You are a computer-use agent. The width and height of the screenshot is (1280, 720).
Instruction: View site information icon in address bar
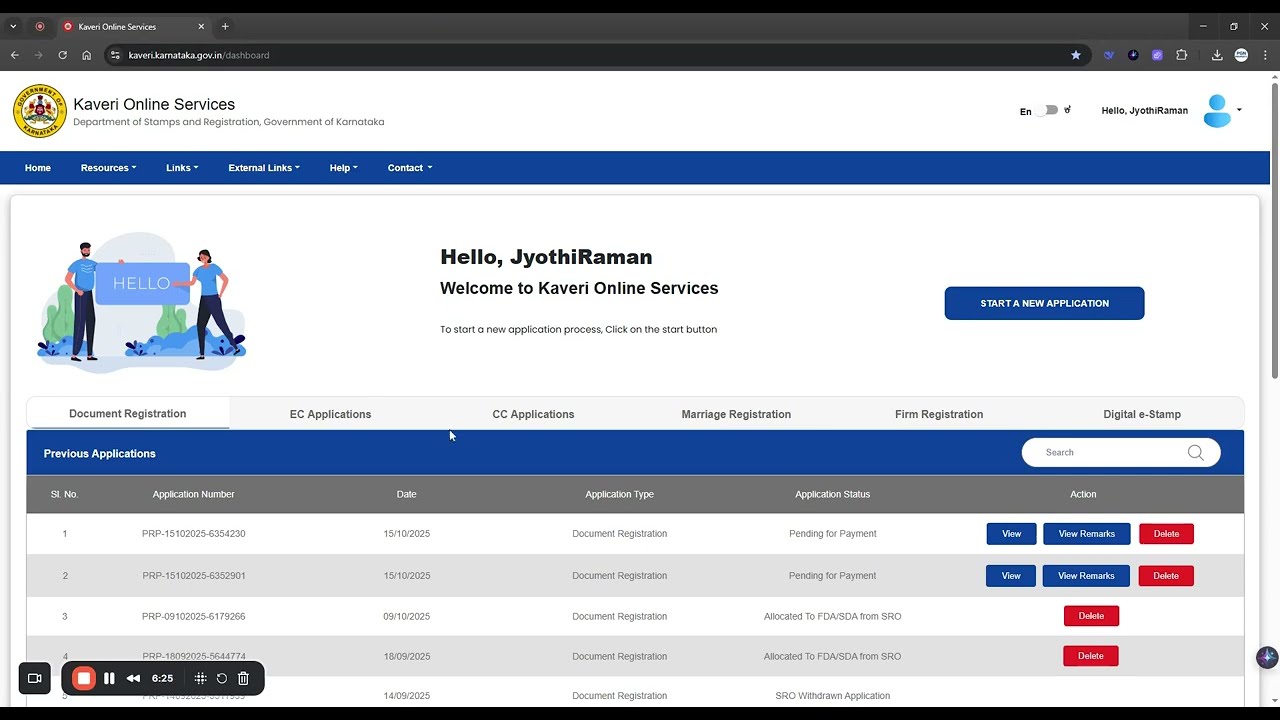[115, 55]
